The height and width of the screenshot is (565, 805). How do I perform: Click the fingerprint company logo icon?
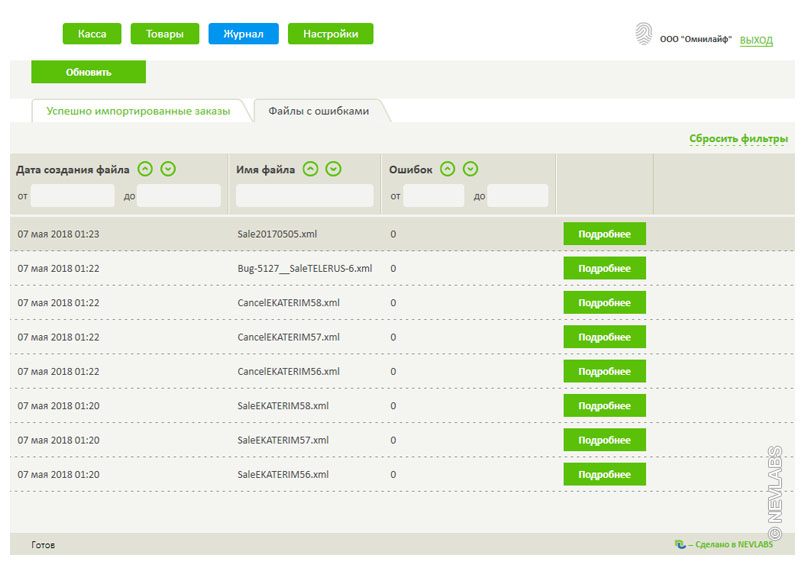coord(643,35)
